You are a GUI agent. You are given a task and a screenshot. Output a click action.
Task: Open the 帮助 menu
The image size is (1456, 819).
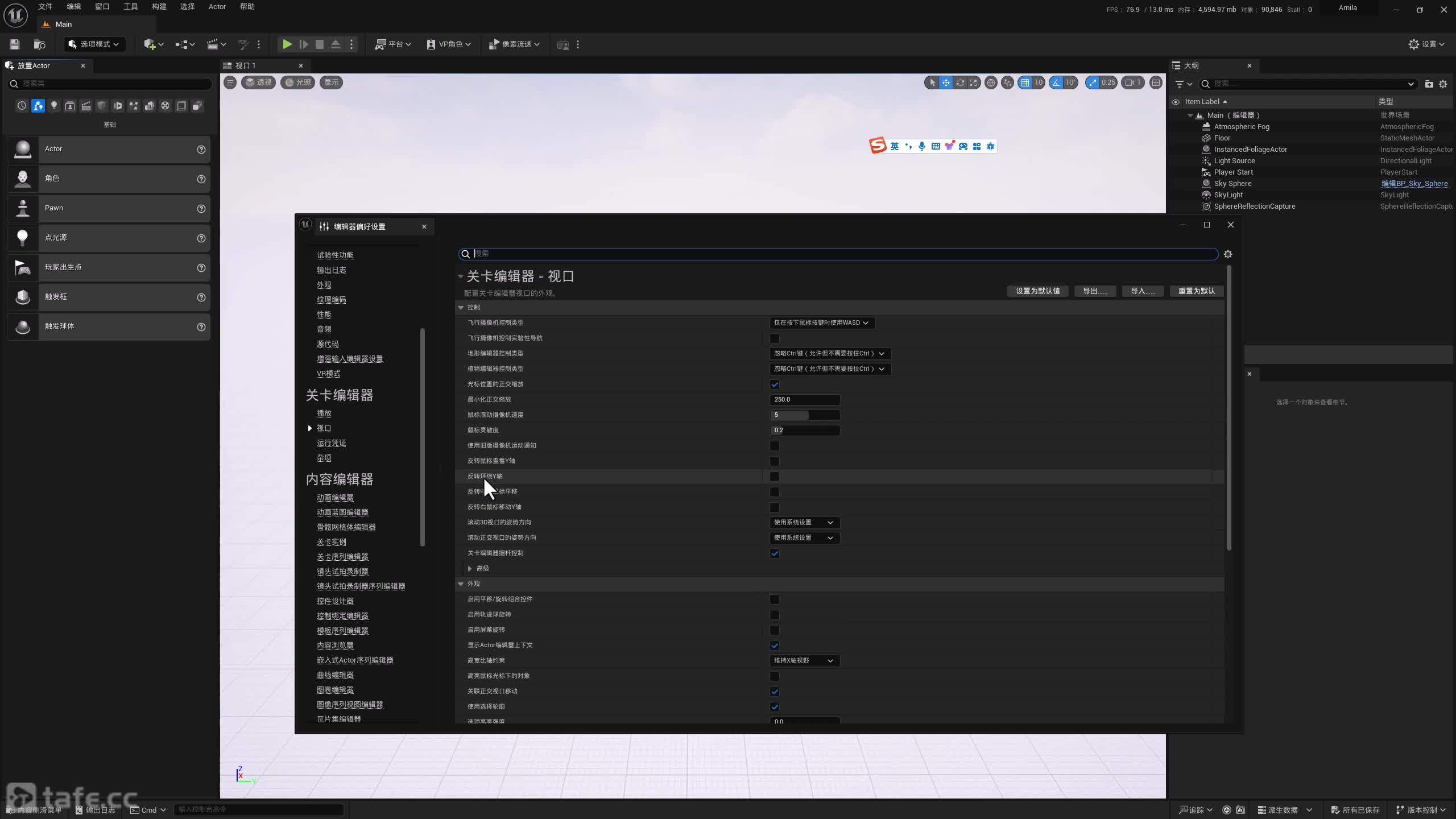point(247,7)
